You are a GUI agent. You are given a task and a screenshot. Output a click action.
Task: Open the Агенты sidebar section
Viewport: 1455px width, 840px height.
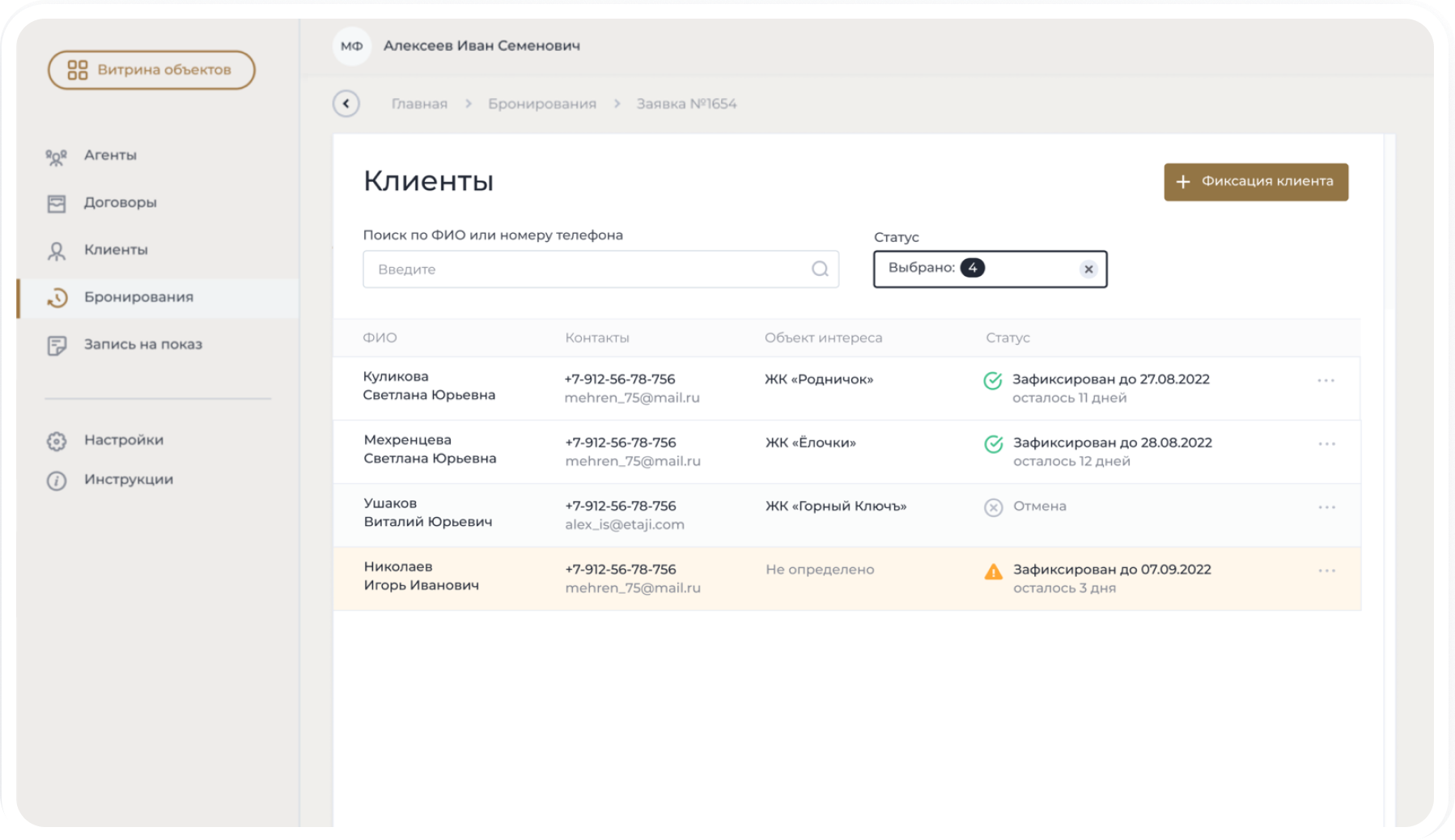[x=110, y=155]
